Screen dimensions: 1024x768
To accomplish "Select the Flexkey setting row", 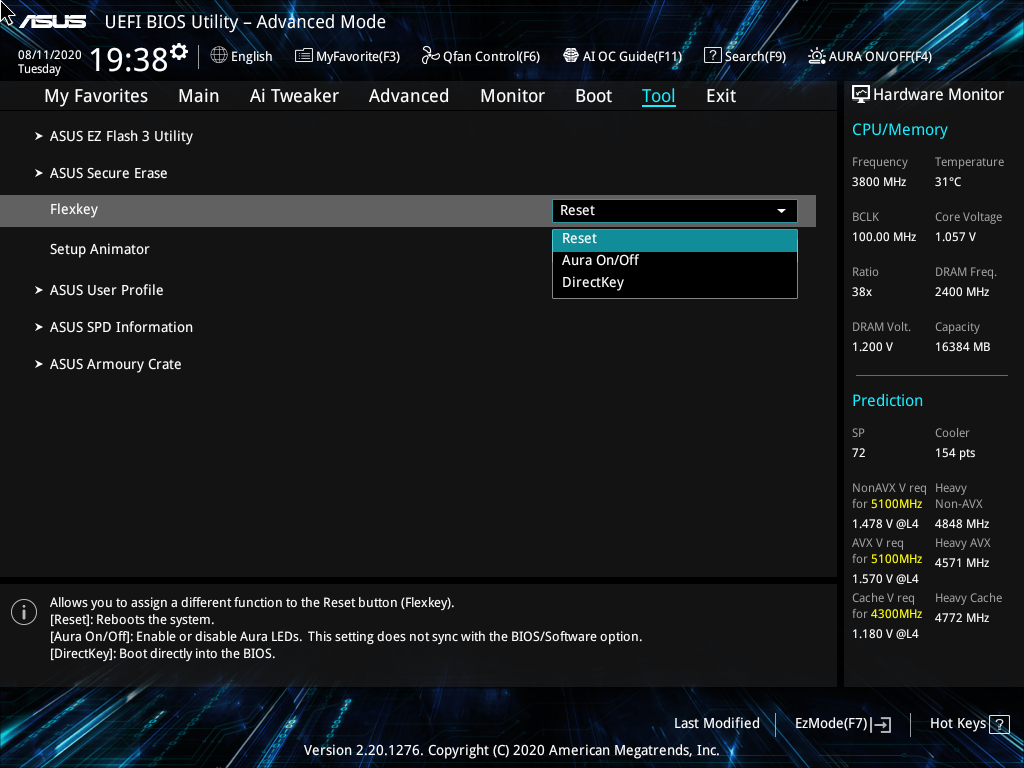I will (408, 211).
